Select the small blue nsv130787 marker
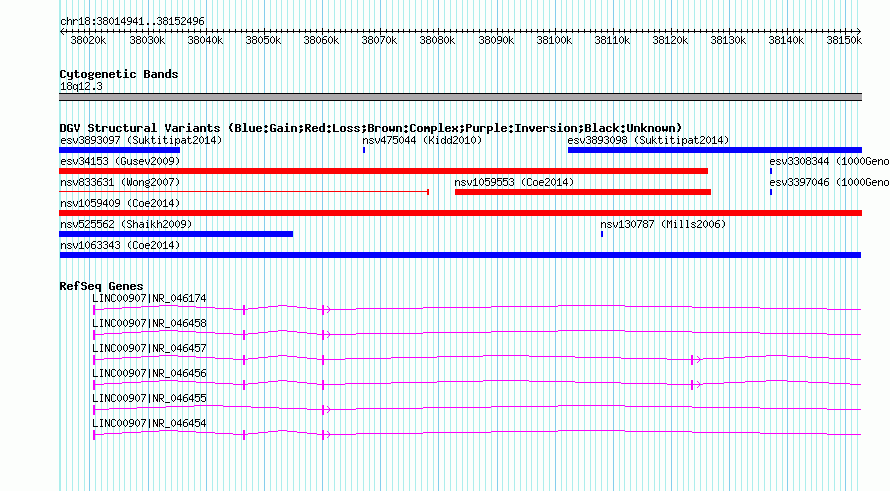Viewport: 890px width, 491px height. 602,234
